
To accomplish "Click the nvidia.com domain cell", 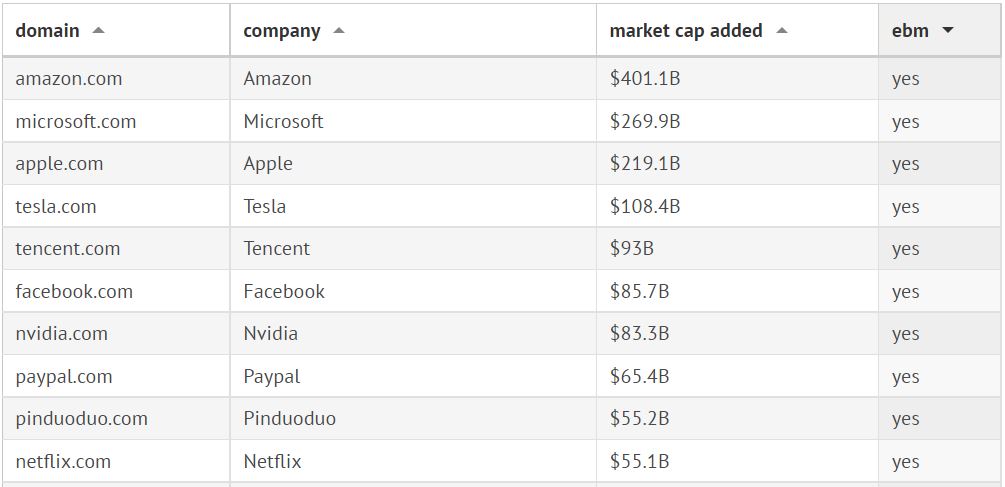I will click(x=62, y=334).
